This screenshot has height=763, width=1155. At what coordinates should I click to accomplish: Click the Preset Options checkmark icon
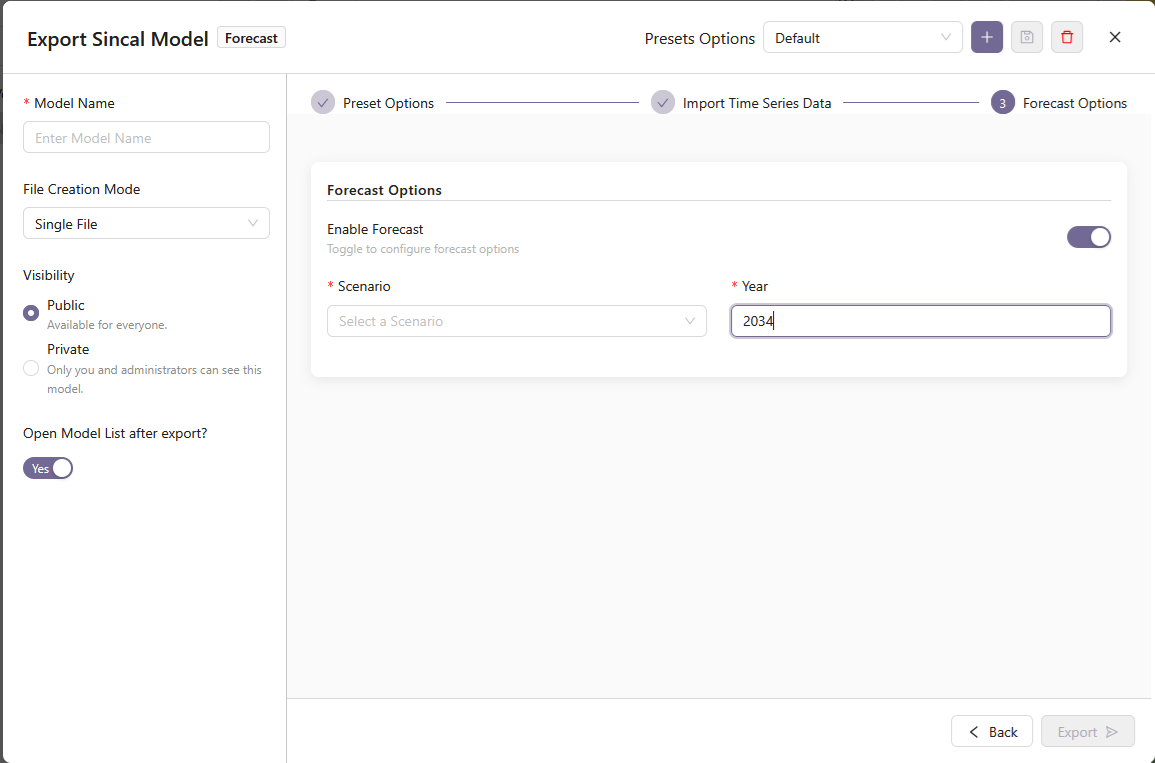point(323,103)
